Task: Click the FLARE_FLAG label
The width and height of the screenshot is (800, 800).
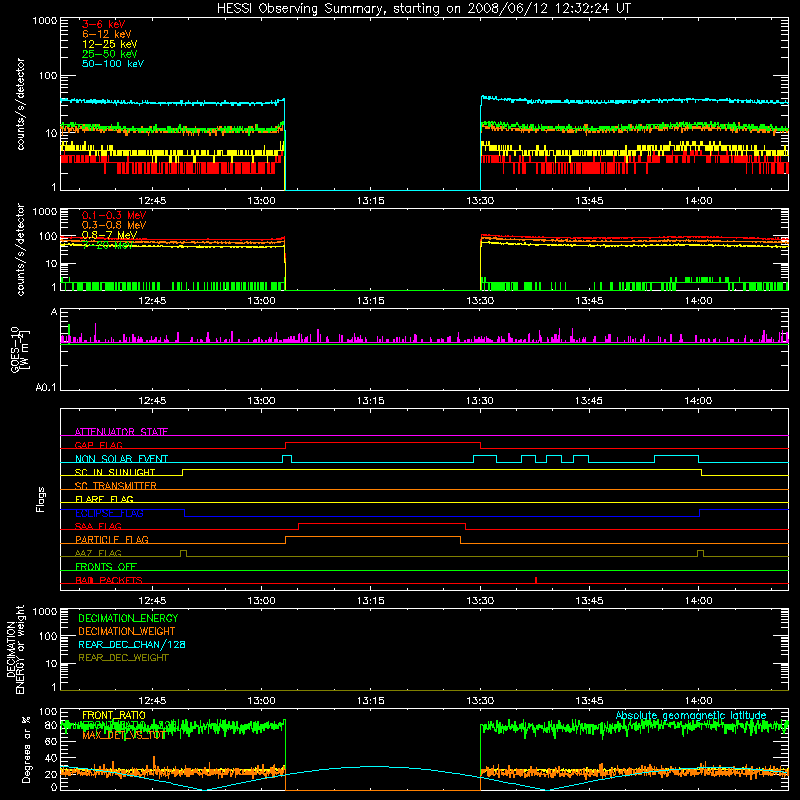Action: pos(104,499)
